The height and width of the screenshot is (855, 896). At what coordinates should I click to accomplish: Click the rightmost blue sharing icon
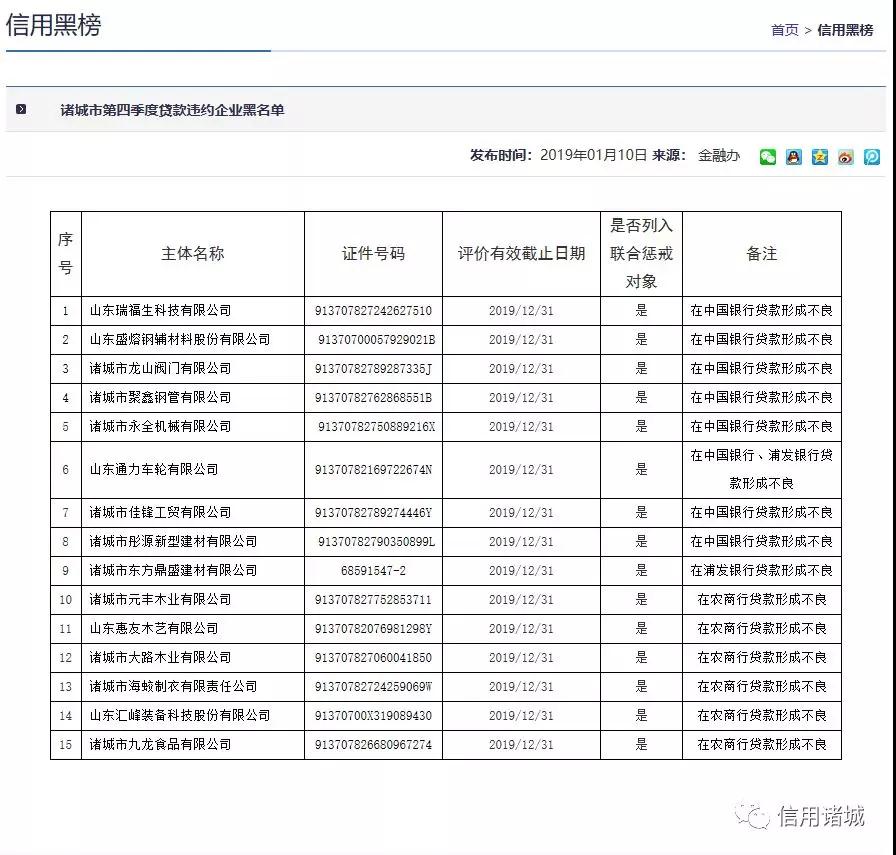(x=871, y=157)
